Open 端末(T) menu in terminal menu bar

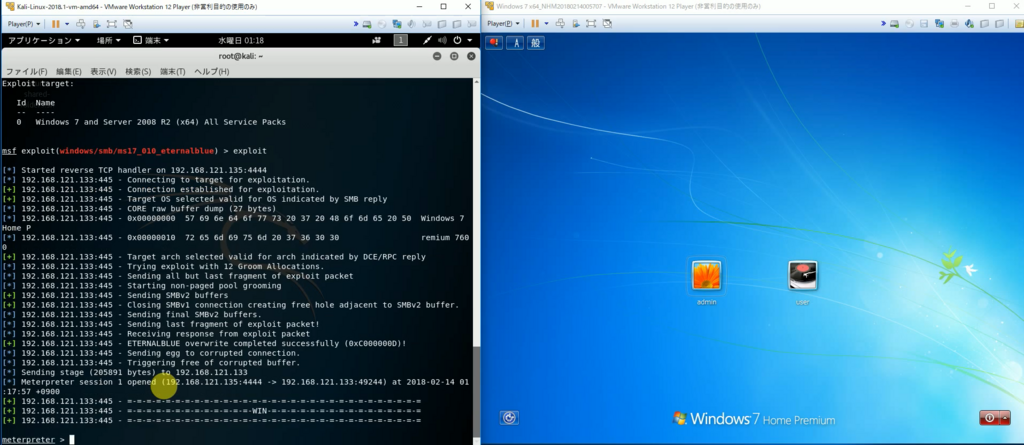(173, 71)
